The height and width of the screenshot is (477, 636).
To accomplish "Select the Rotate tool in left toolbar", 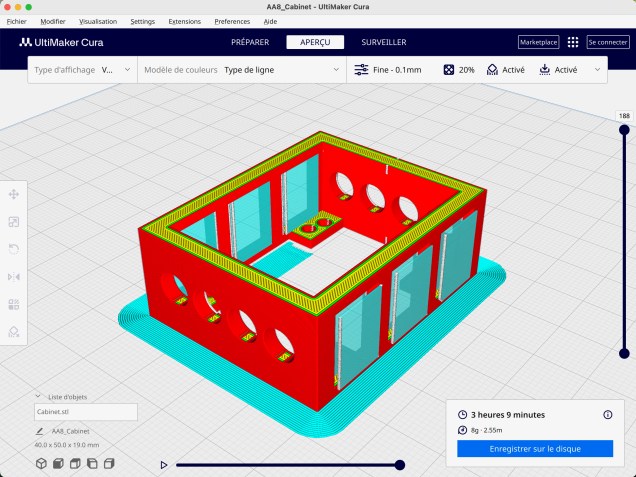I will pyautogui.click(x=14, y=249).
